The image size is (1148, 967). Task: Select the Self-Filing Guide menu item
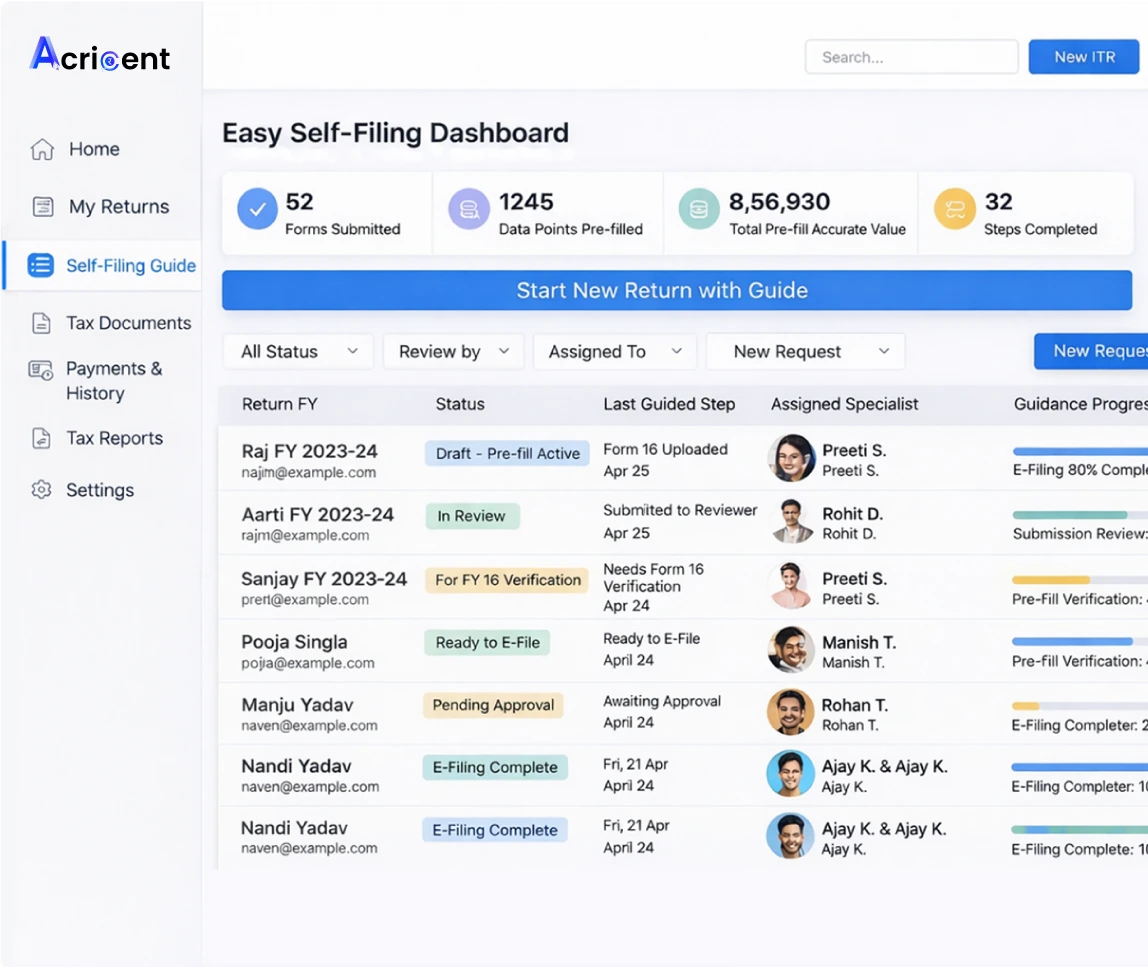click(130, 266)
